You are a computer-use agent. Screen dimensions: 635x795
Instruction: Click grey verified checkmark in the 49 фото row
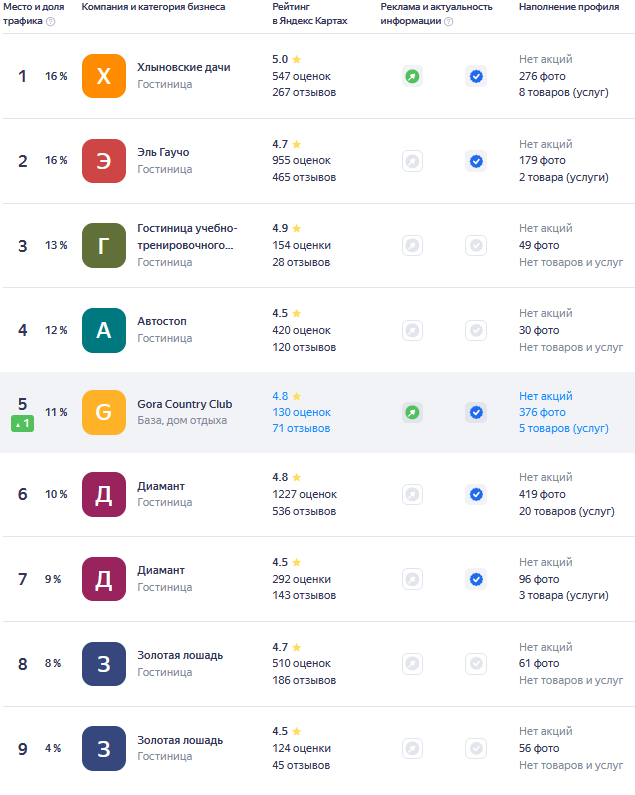[x=476, y=245]
